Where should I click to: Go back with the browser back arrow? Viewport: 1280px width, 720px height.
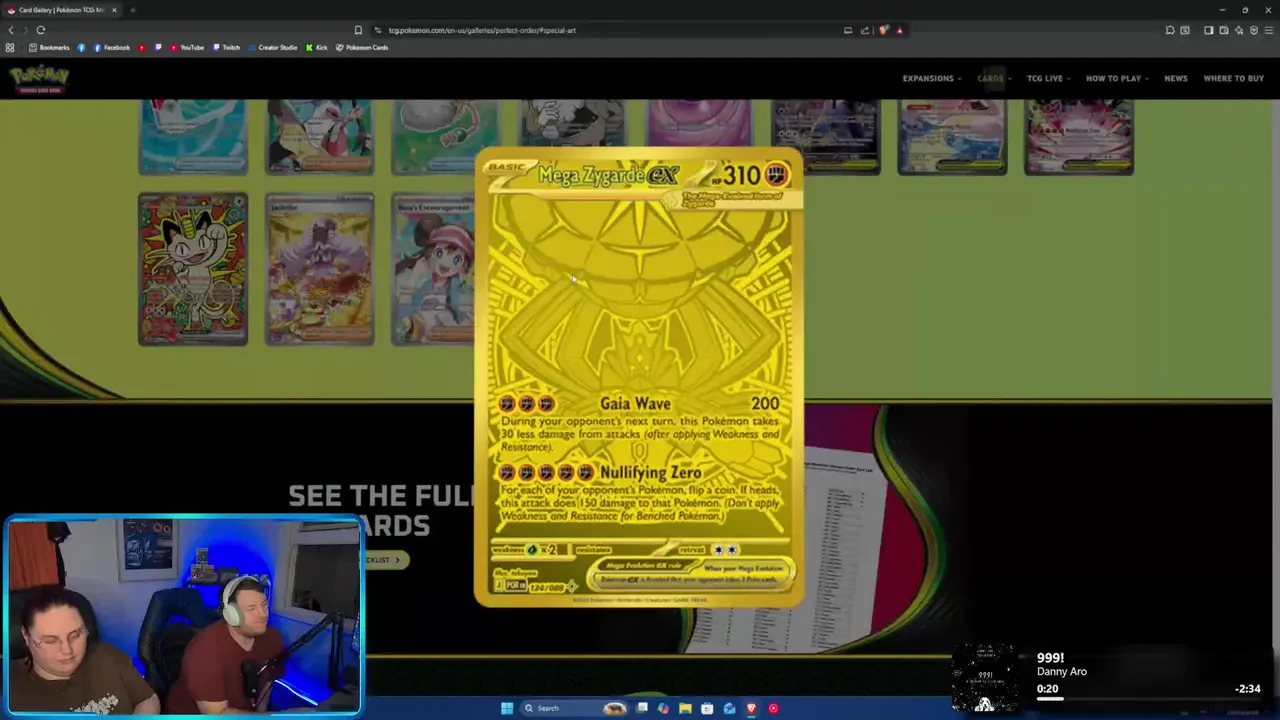pos(11,30)
